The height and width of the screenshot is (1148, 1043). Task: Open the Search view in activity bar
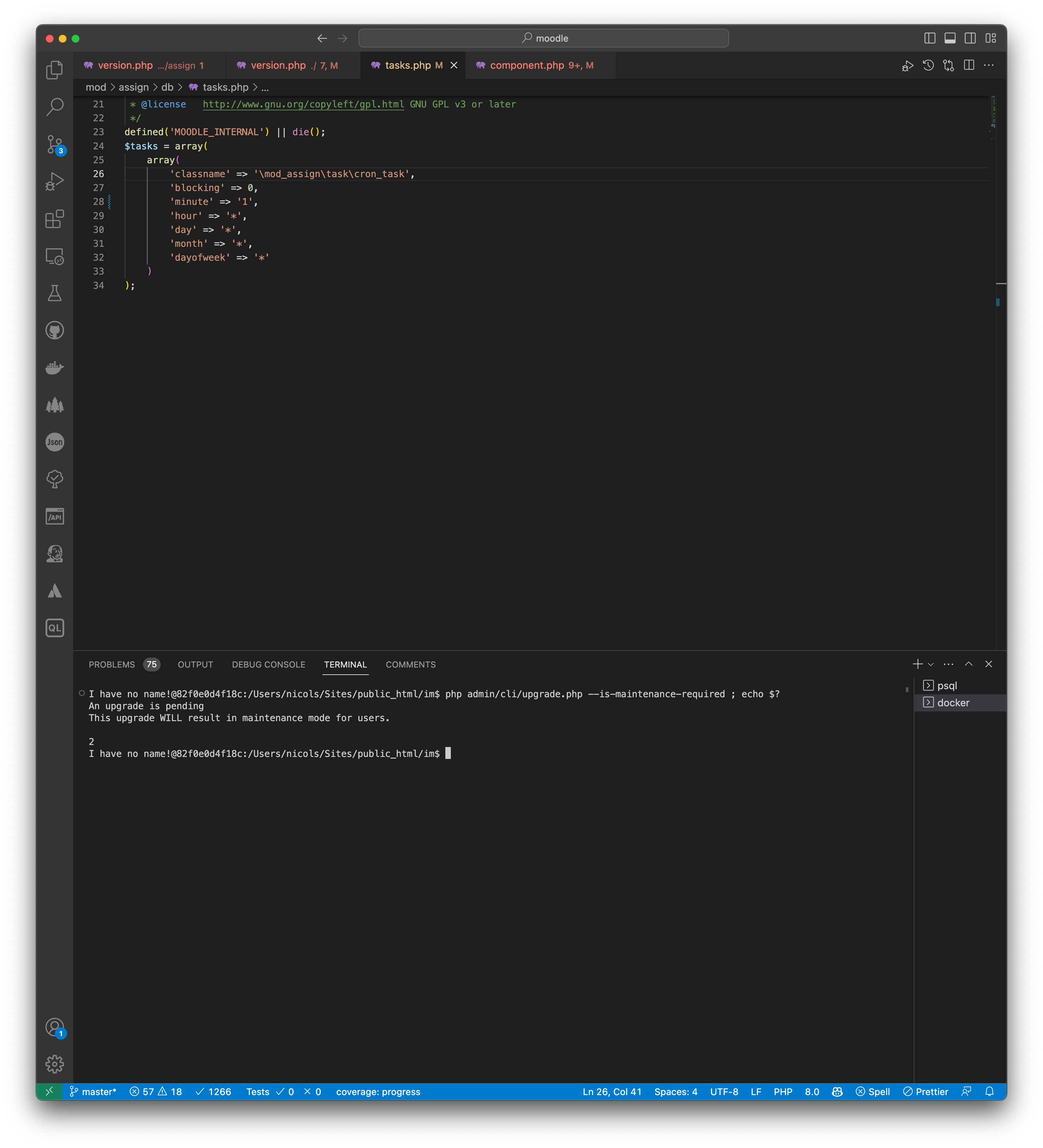pyautogui.click(x=55, y=106)
